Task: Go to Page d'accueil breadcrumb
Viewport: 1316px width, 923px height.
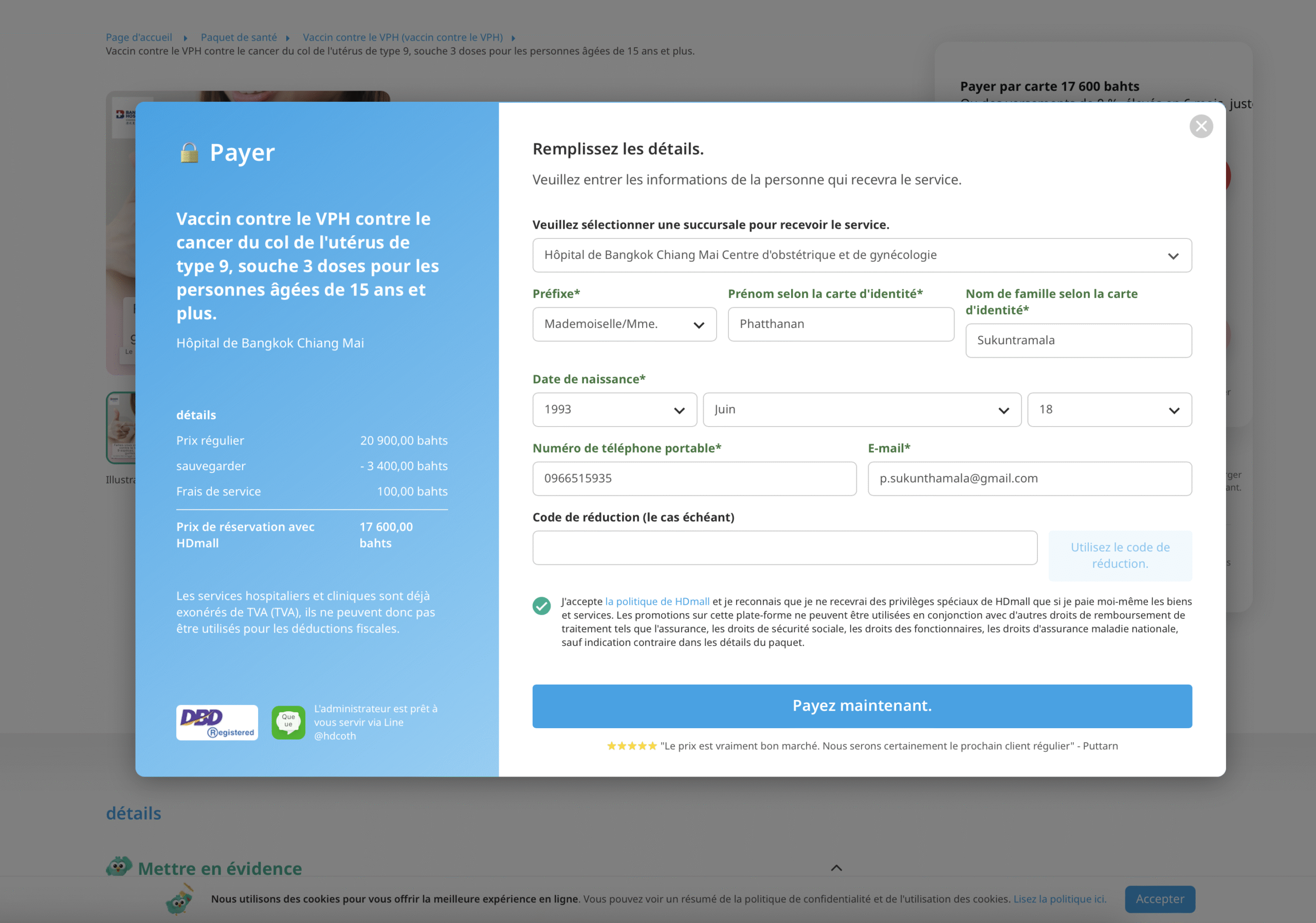Action: pos(139,37)
